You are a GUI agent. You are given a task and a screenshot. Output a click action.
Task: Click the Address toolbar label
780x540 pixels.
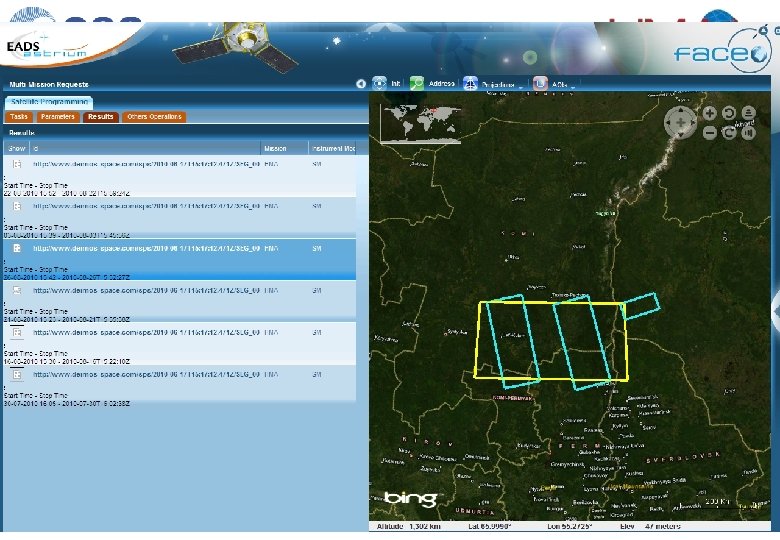(x=441, y=84)
